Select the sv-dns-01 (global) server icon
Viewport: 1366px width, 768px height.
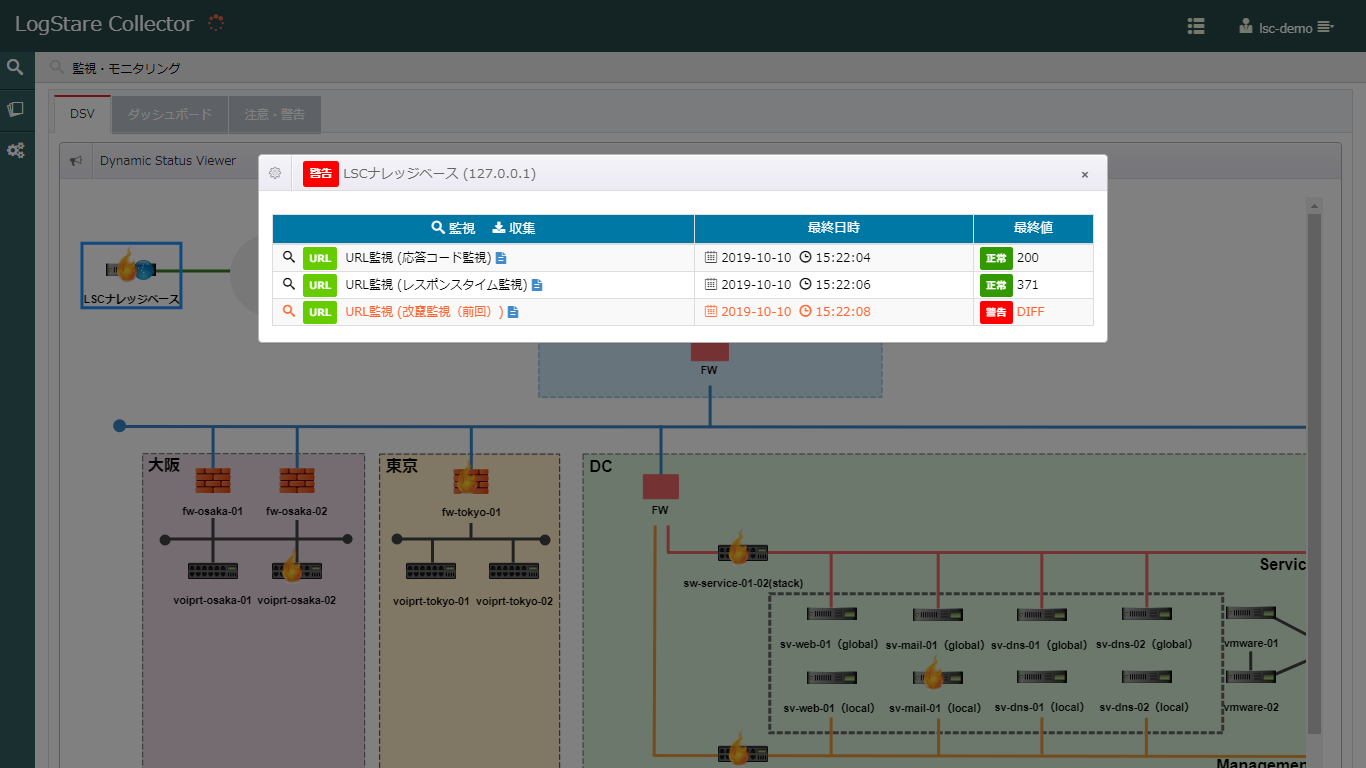pyautogui.click(x=1042, y=615)
